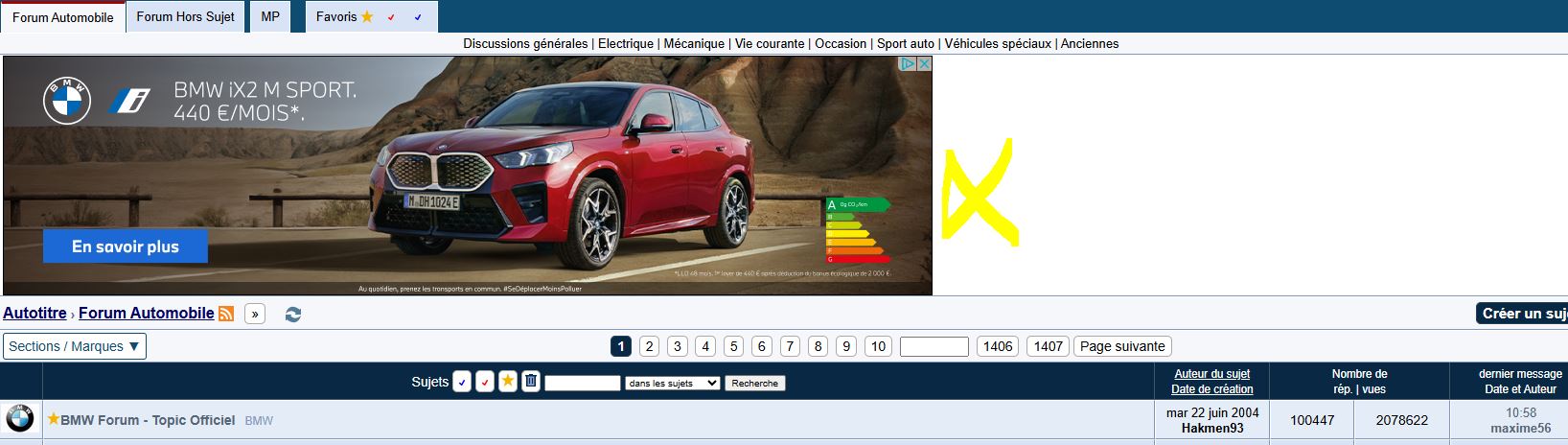Screen dimensions: 1568x445
Task: Click the blue checkmark in the Favoris tab
Action: [418, 17]
